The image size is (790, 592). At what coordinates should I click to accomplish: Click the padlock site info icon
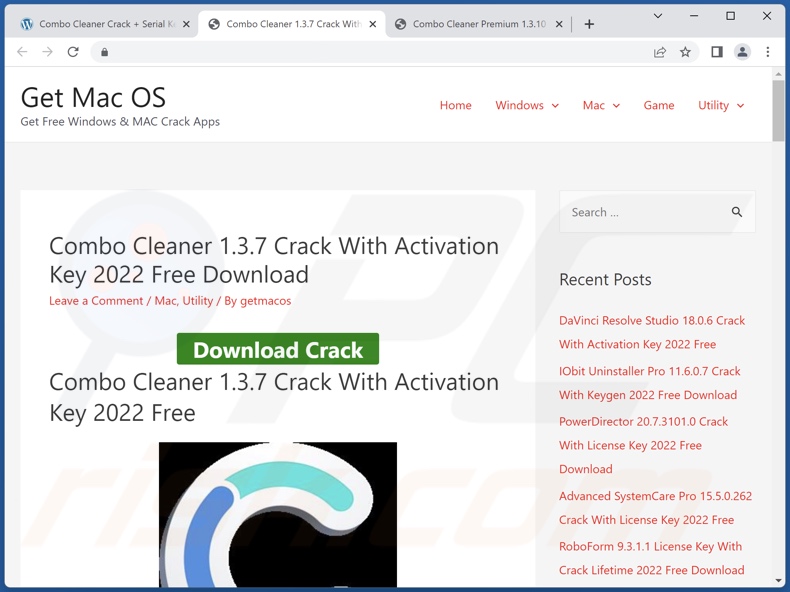coord(104,52)
